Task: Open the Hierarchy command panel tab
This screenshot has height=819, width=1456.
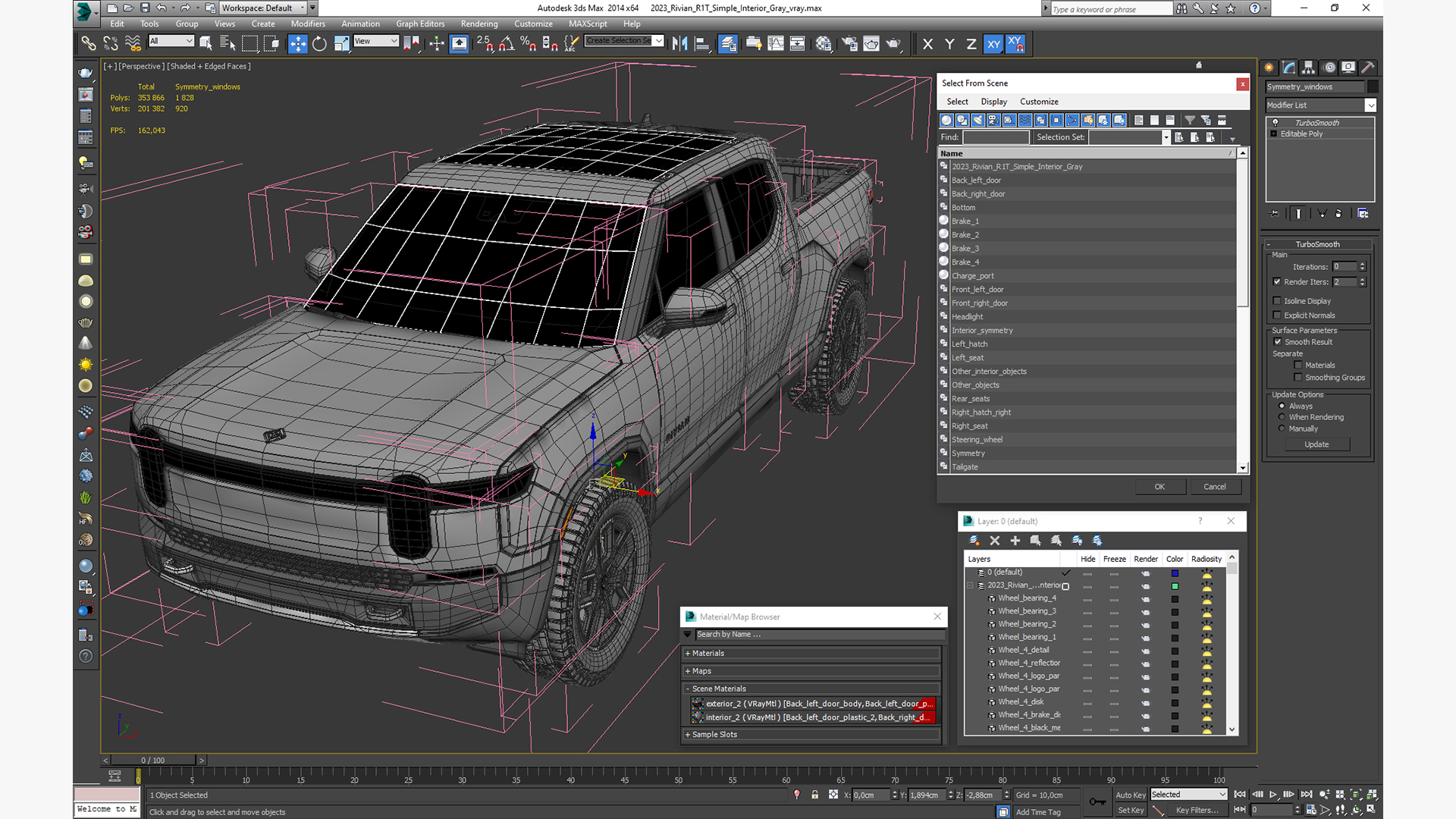Action: click(x=1308, y=67)
